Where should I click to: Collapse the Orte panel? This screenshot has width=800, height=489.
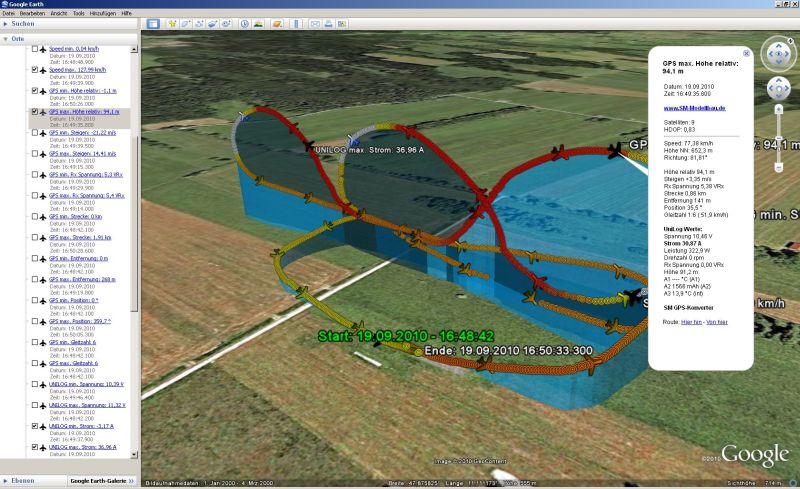[6, 37]
